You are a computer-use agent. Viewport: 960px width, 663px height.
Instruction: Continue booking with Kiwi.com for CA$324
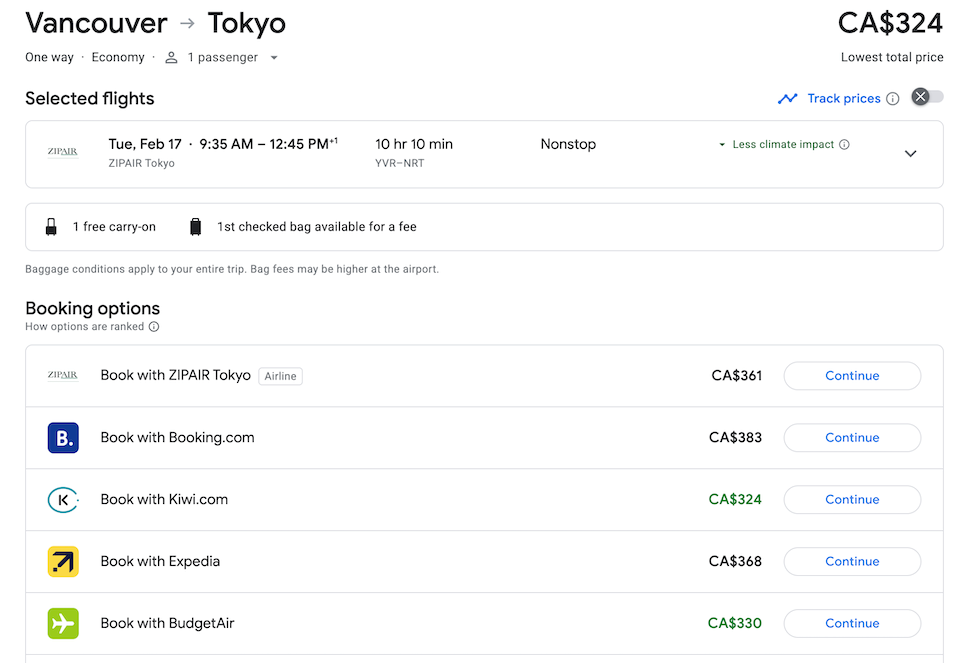(852, 500)
